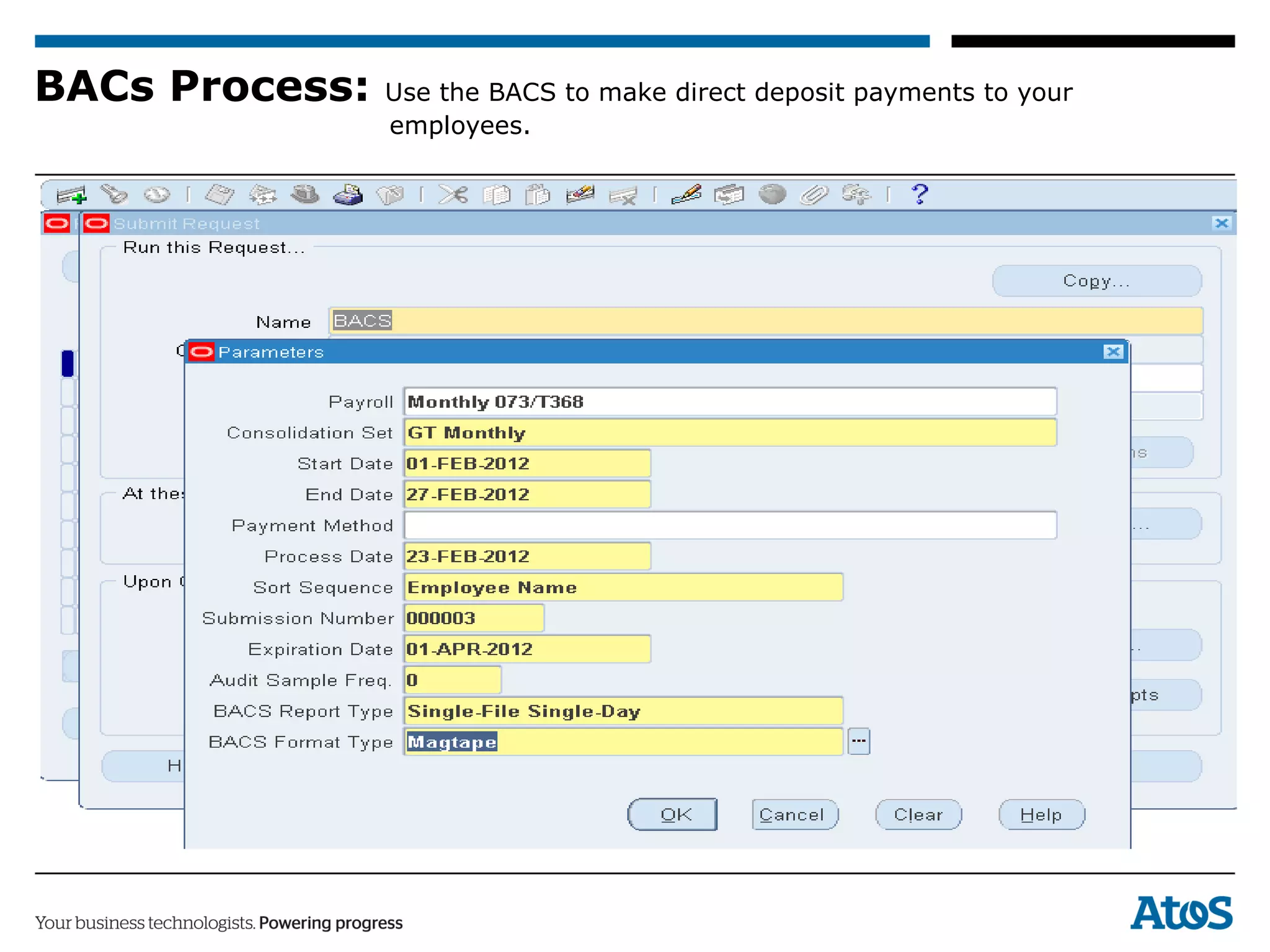This screenshot has height=952, width=1270.
Task: Click the New record toolbar icon
Action: 71,195
